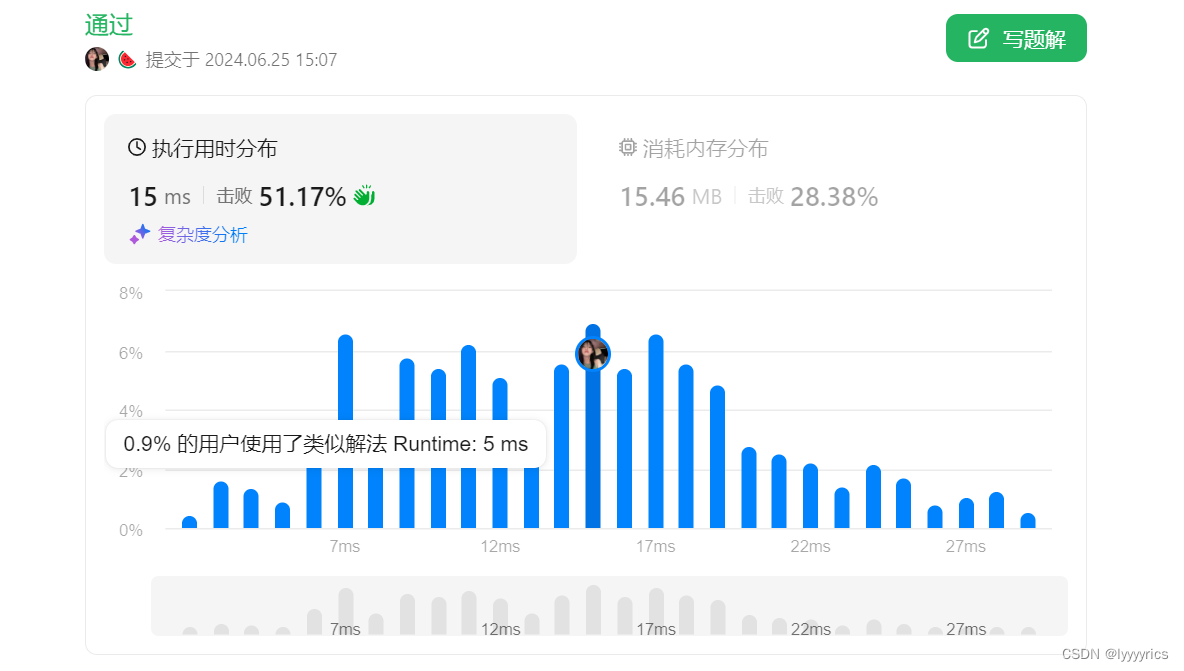Click the green 写题解 button
This screenshot has height=671, width=1184.
pyautogui.click(x=1016, y=38)
